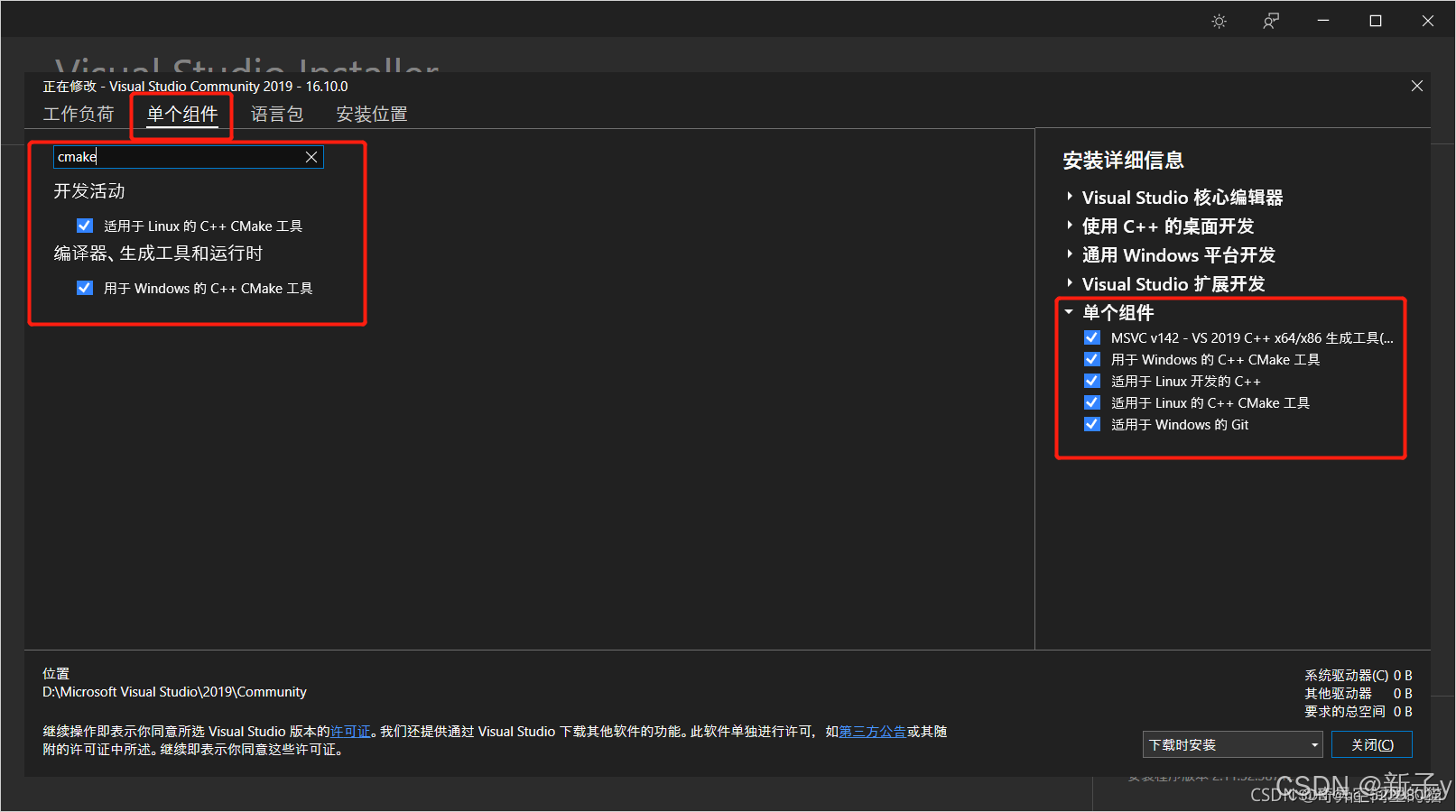Image resolution: width=1456 pixels, height=812 pixels.
Task: Uncheck 用于 Windows 的 C++ CMake 工具
Action: click(x=84, y=288)
